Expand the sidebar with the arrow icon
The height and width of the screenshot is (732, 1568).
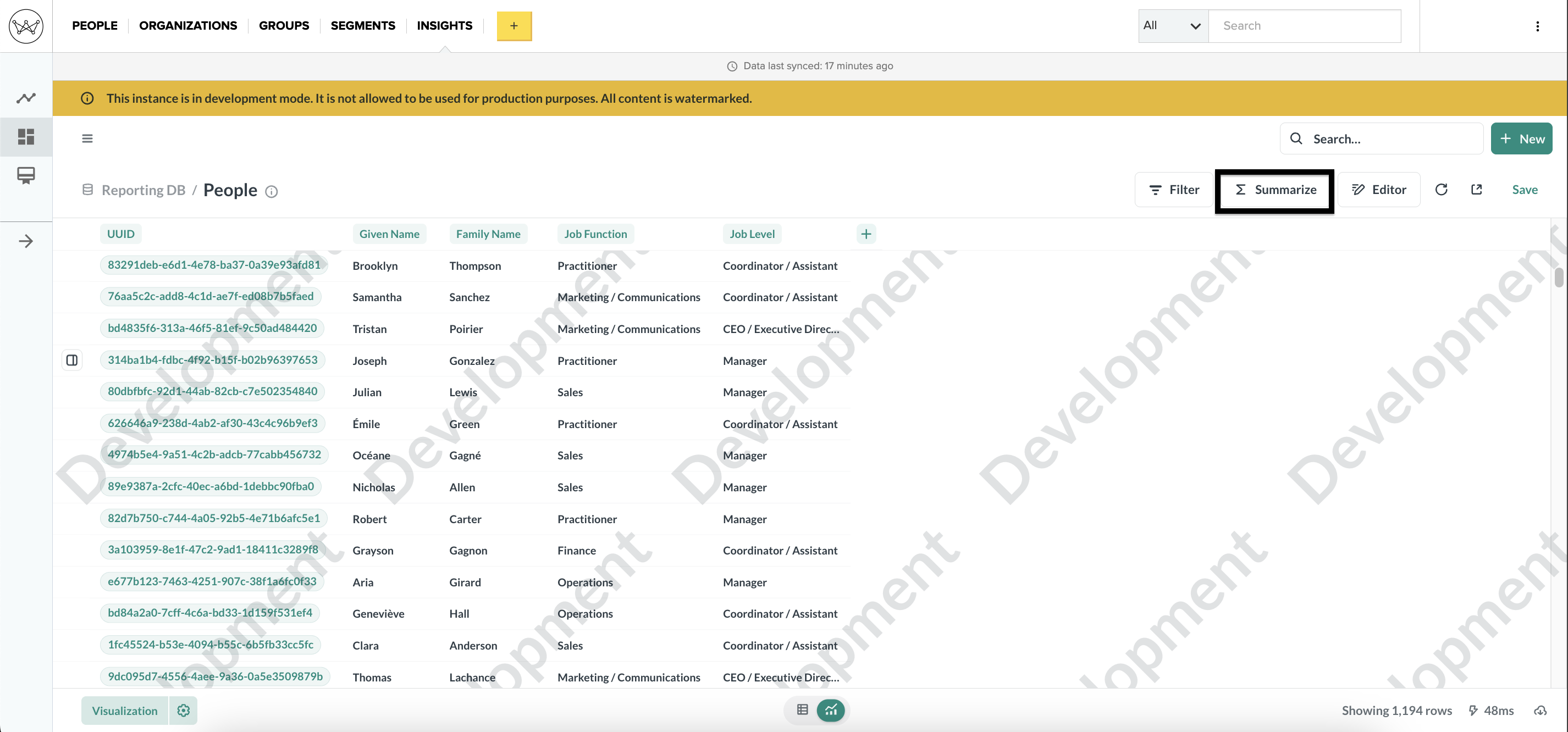point(26,242)
